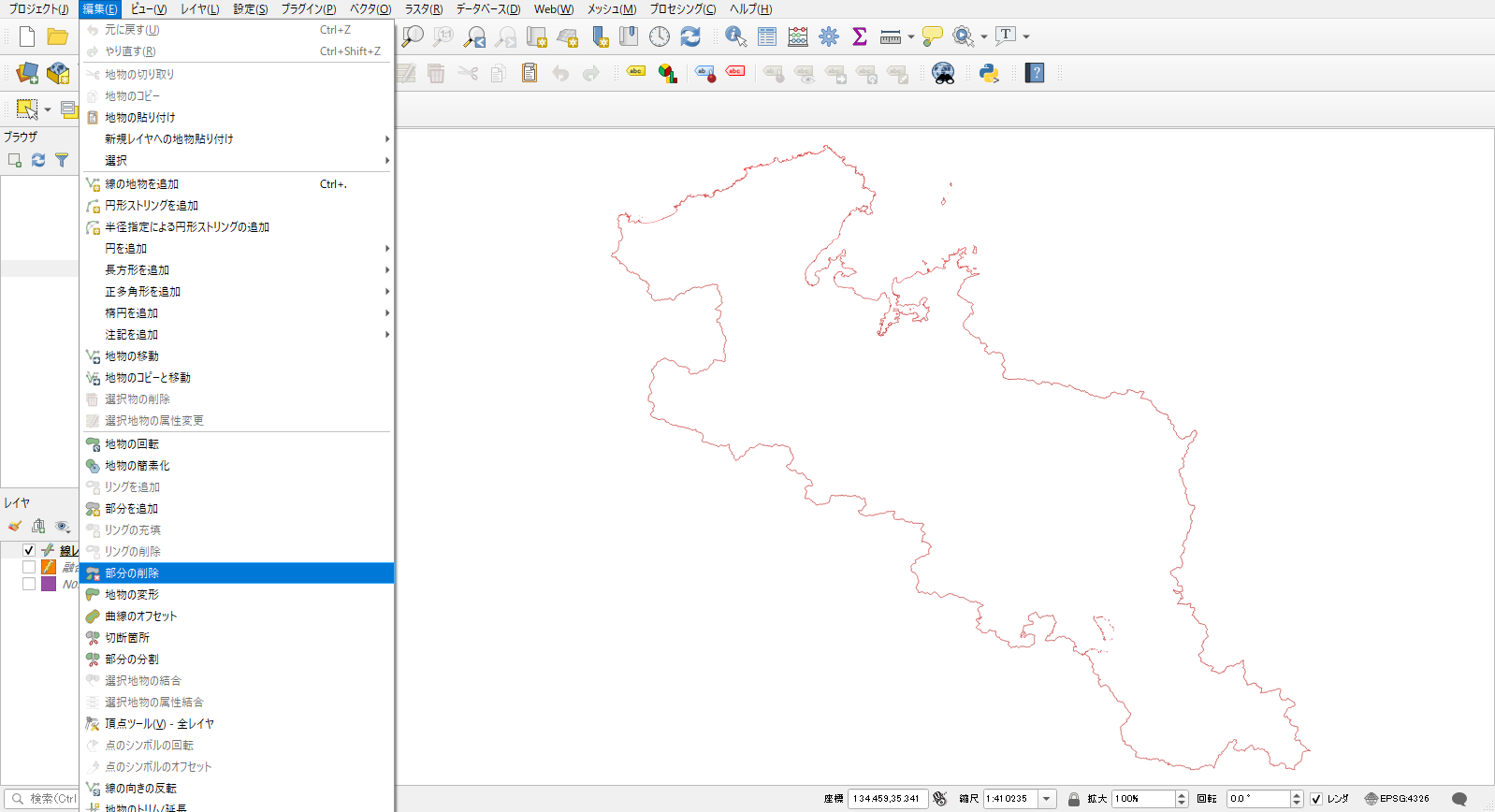
Task: Choose 部分の削除 from the edit menu
Action: pyautogui.click(x=237, y=573)
